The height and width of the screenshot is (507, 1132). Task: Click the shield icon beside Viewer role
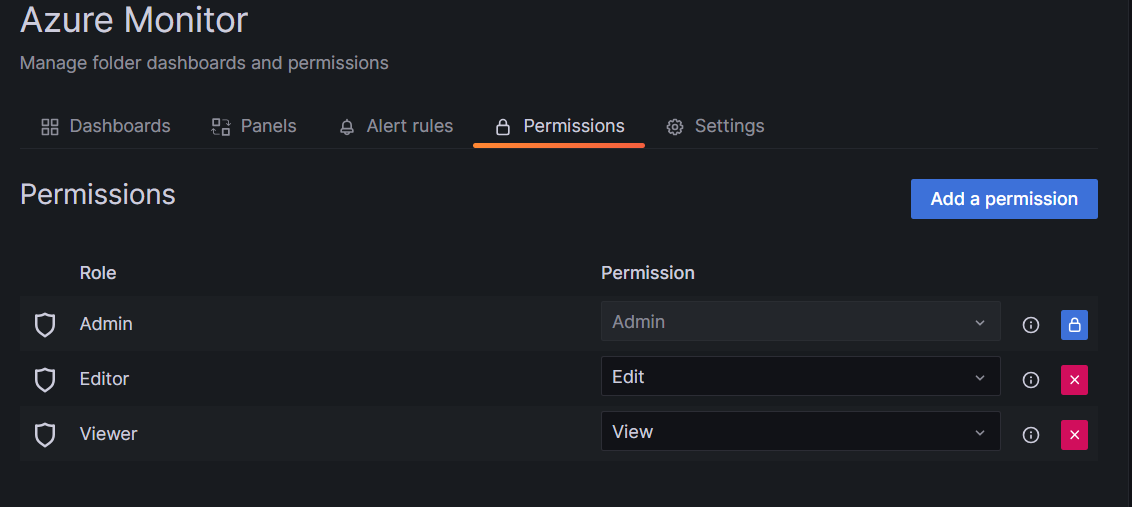(45, 435)
